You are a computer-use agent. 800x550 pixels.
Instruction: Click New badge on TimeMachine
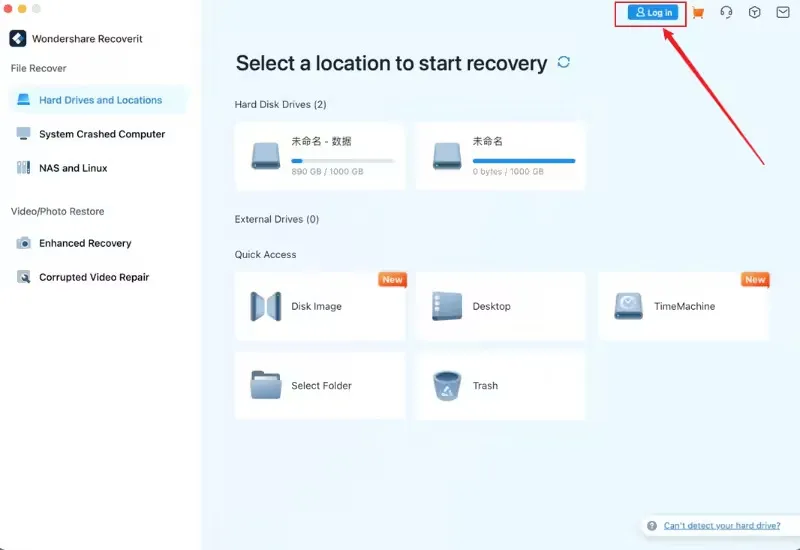click(x=755, y=280)
